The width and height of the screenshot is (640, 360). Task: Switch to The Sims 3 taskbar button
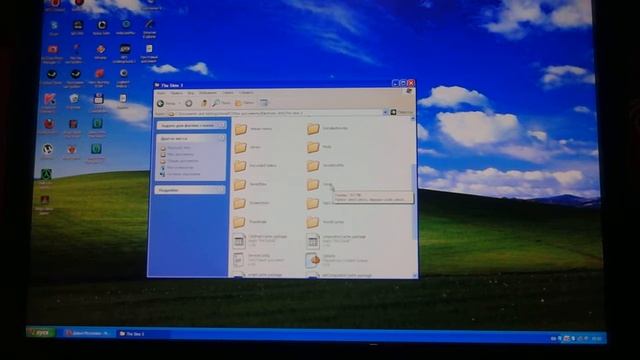point(142,334)
